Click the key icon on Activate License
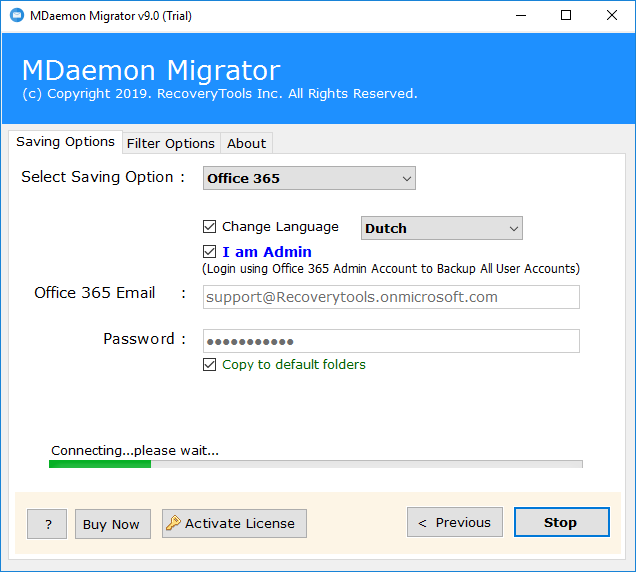The width and height of the screenshot is (636, 572). click(x=174, y=523)
